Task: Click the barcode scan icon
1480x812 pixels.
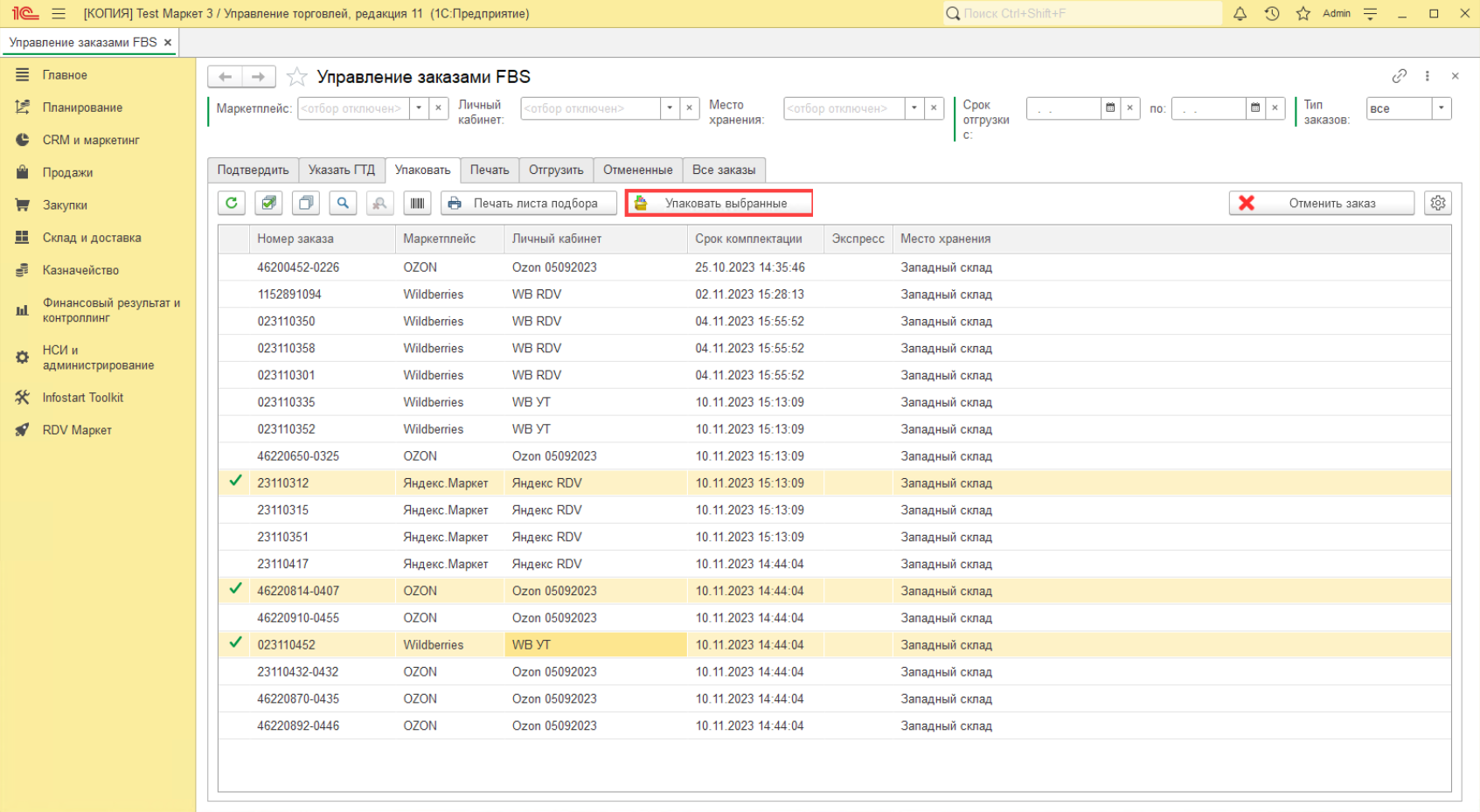Action: pyautogui.click(x=417, y=203)
